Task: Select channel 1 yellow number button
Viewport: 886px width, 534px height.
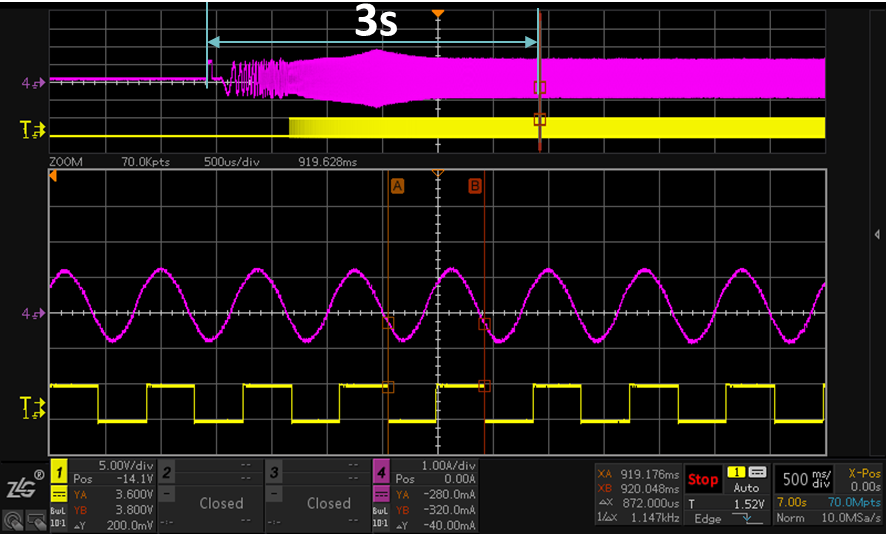Action: click(x=59, y=472)
